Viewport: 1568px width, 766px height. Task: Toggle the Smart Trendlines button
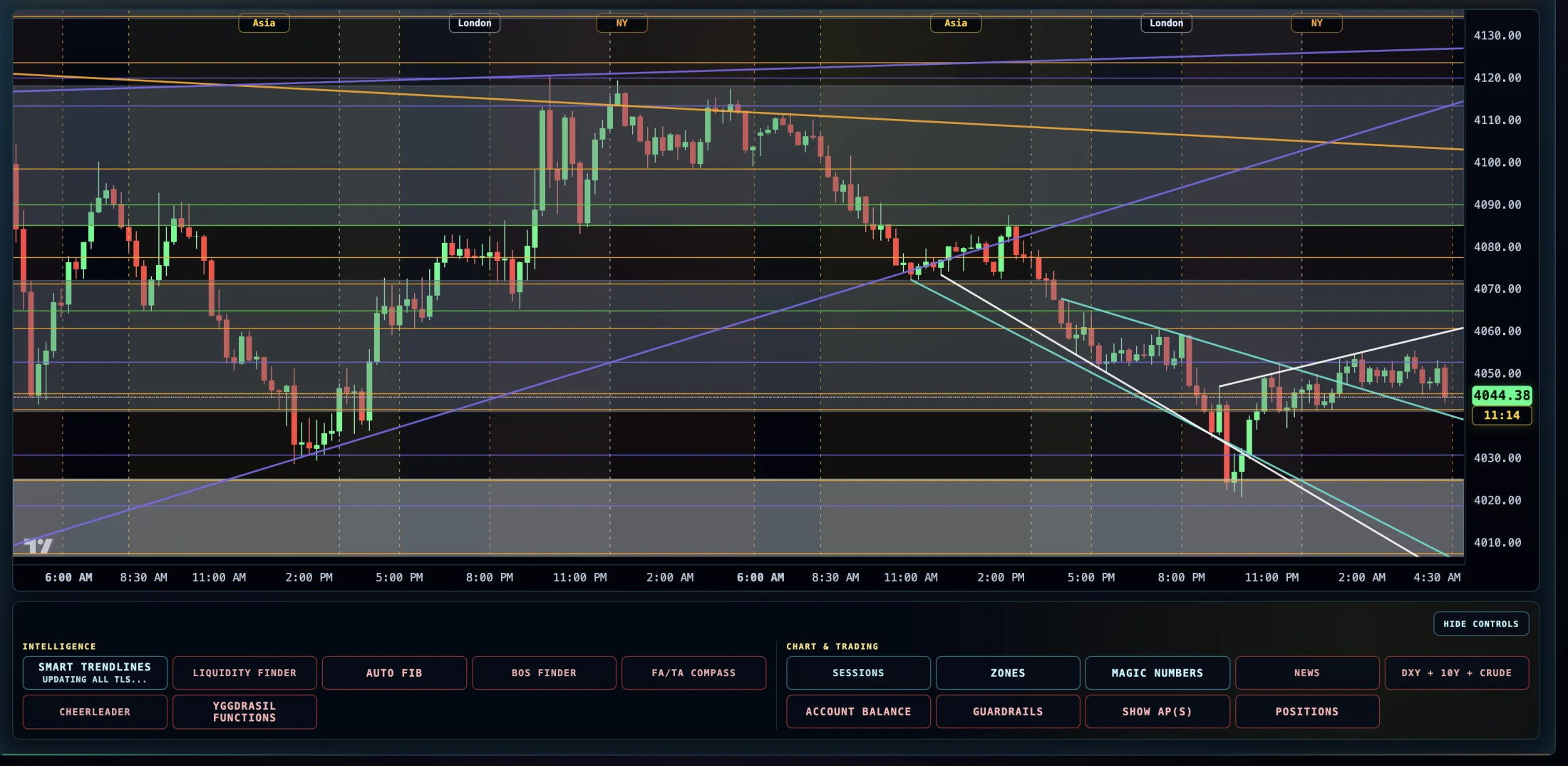click(95, 673)
